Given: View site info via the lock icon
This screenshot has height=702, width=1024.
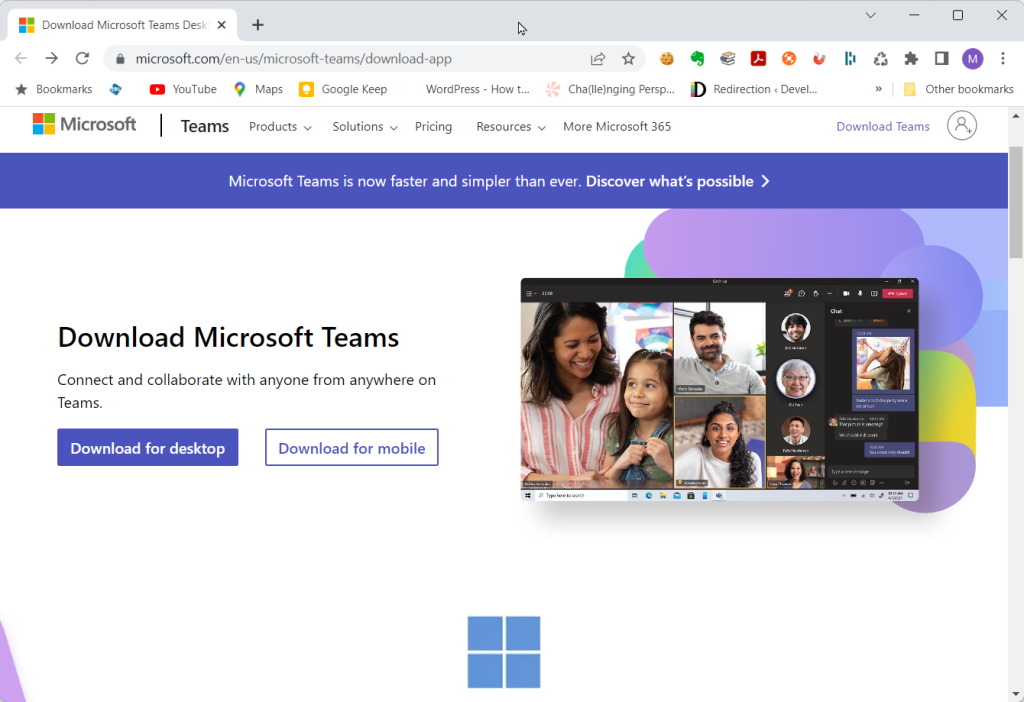Looking at the screenshot, I should pyautogui.click(x=120, y=59).
